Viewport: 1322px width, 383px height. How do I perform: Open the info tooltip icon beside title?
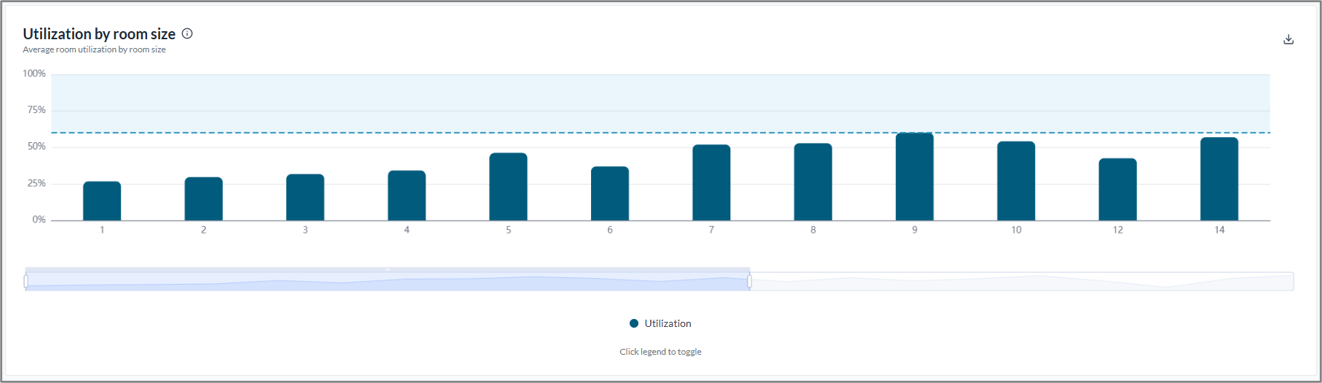[x=187, y=33]
